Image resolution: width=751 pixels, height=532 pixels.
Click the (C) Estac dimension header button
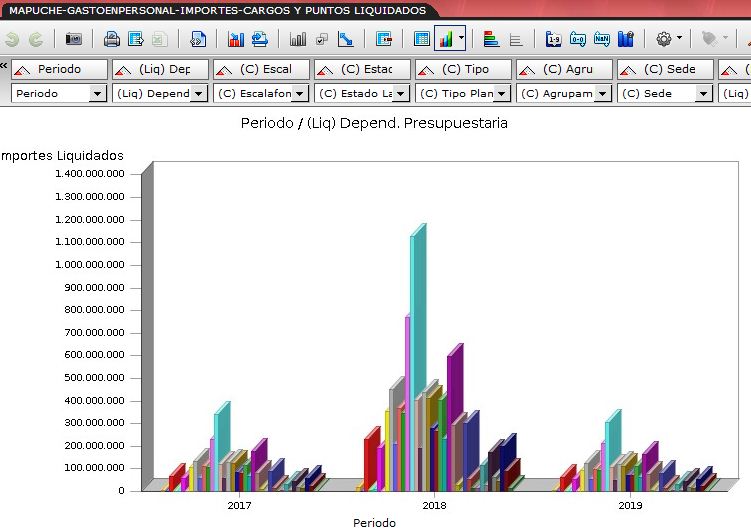click(363, 69)
